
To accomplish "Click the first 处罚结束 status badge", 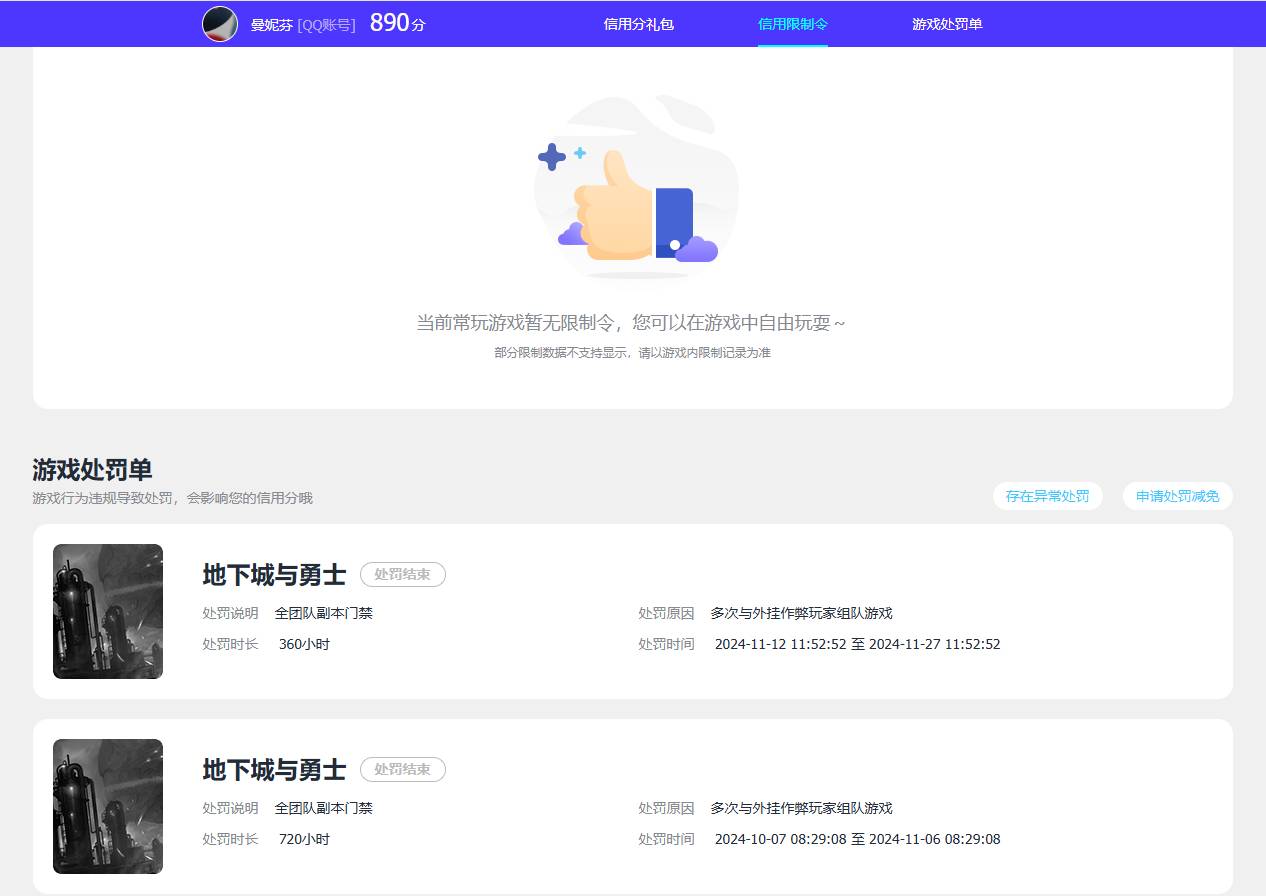I will 402,574.
